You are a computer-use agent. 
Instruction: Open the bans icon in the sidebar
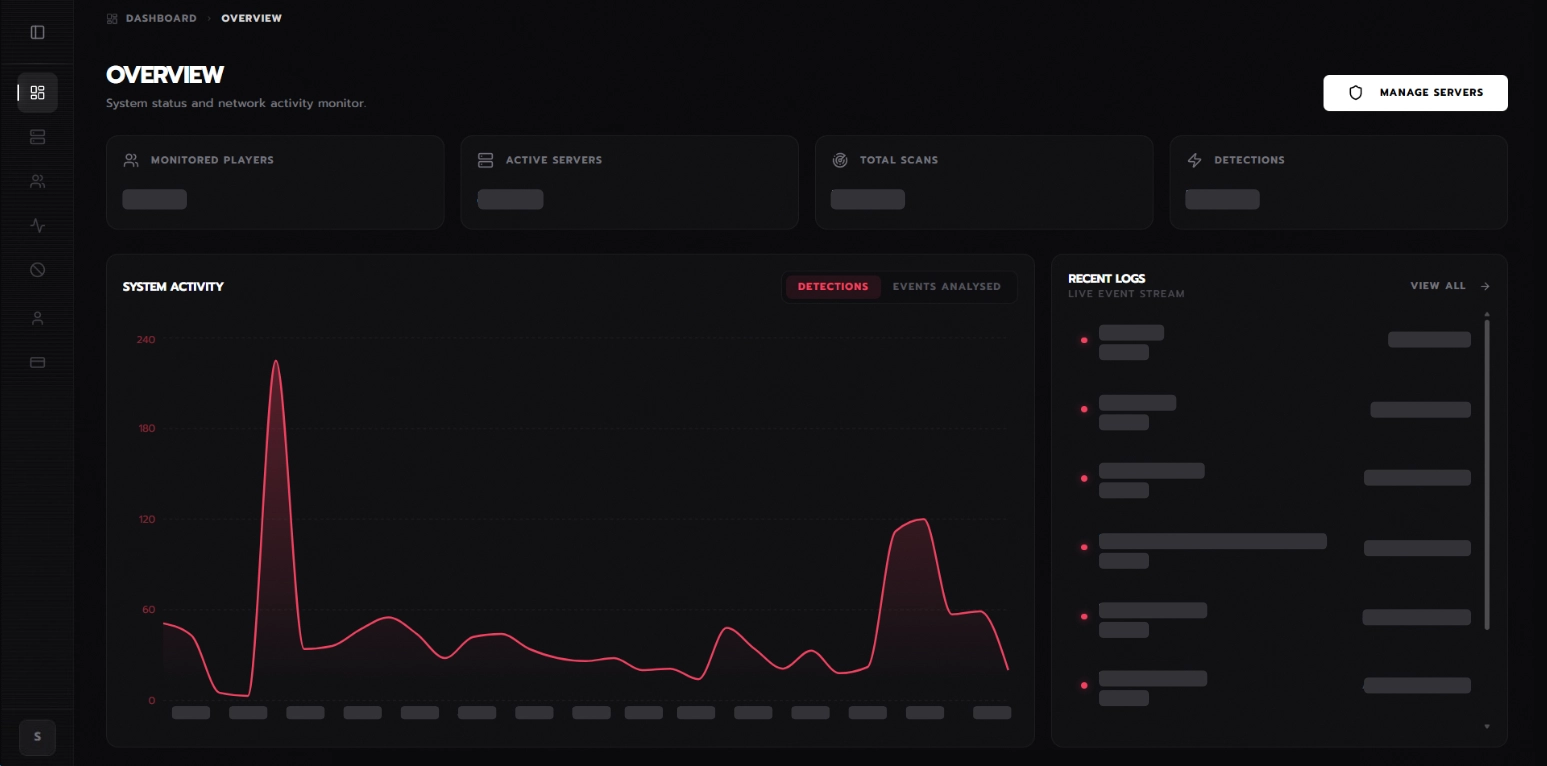[37, 269]
